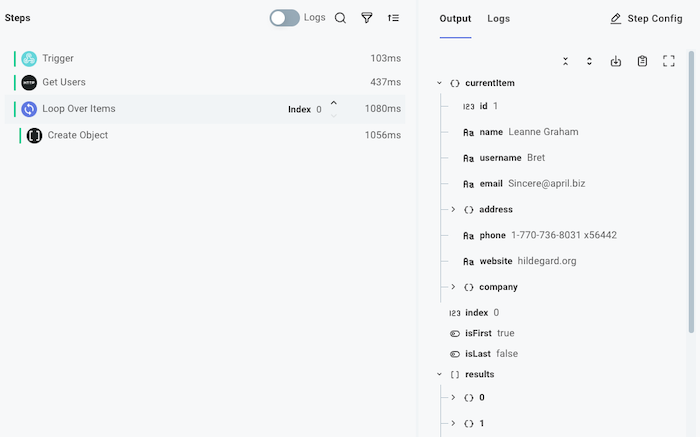
Task: Switch to the Output tab
Action: 455,19
